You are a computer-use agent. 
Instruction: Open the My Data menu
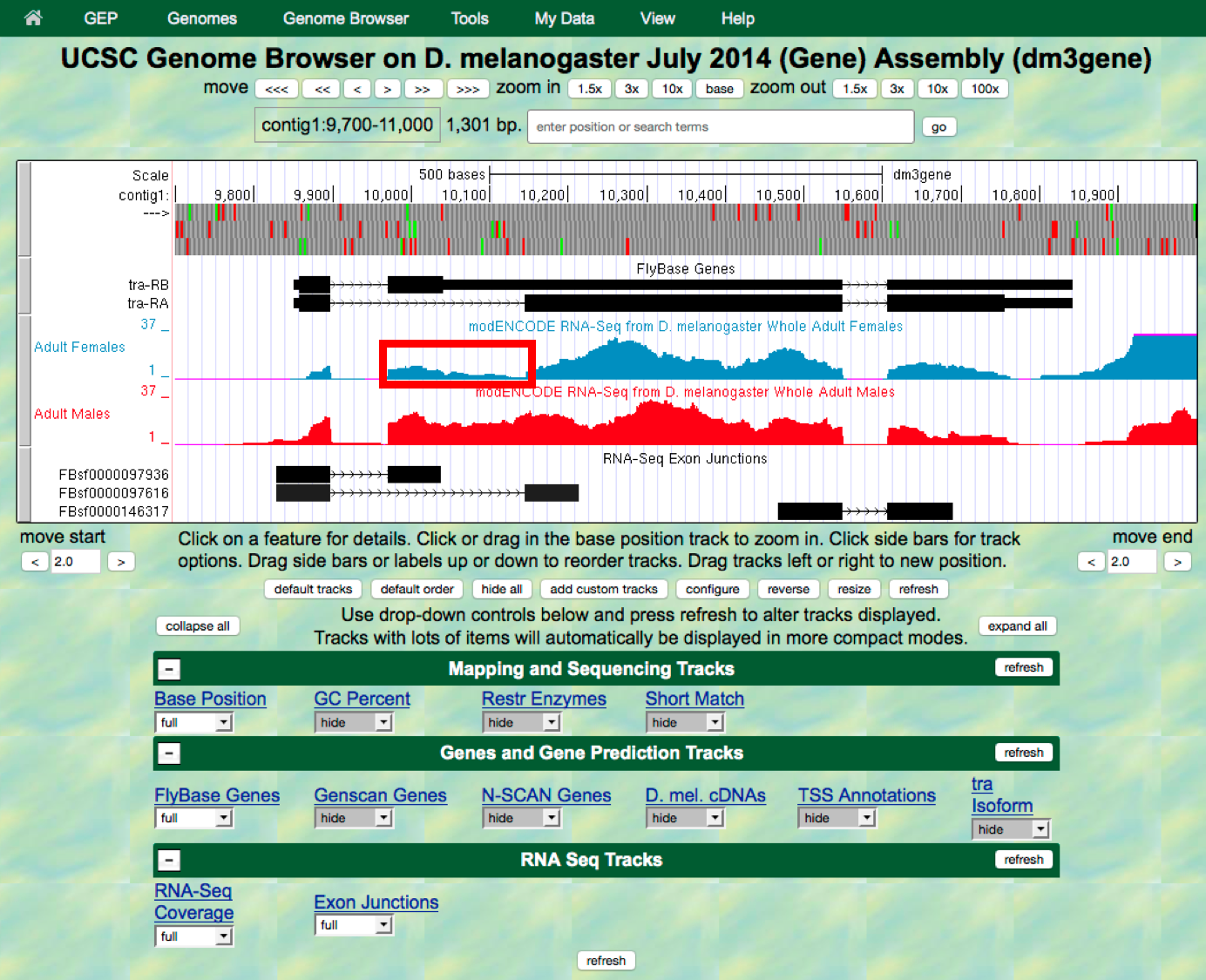point(565,18)
